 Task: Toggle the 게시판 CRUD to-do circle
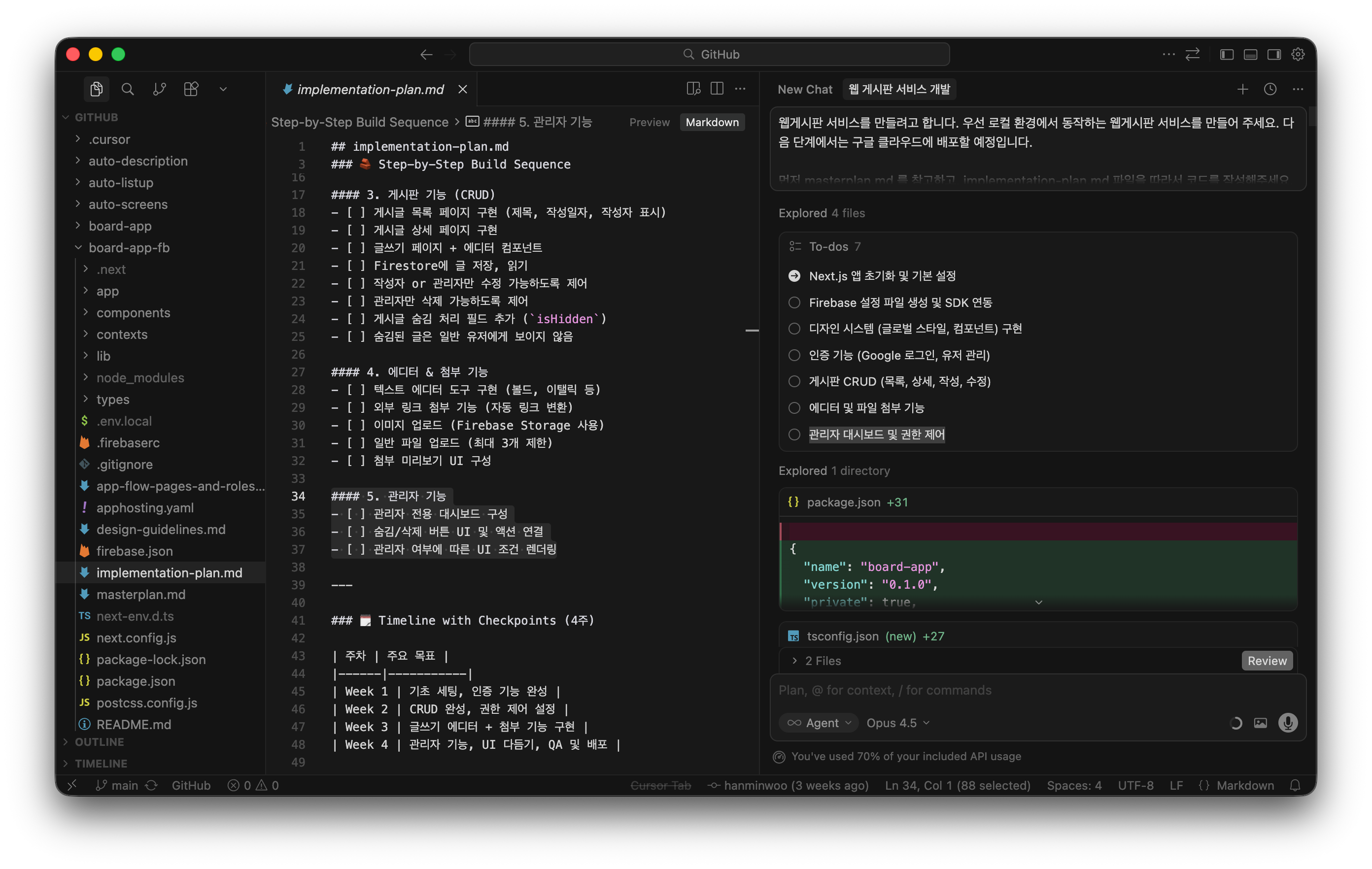point(794,381)
